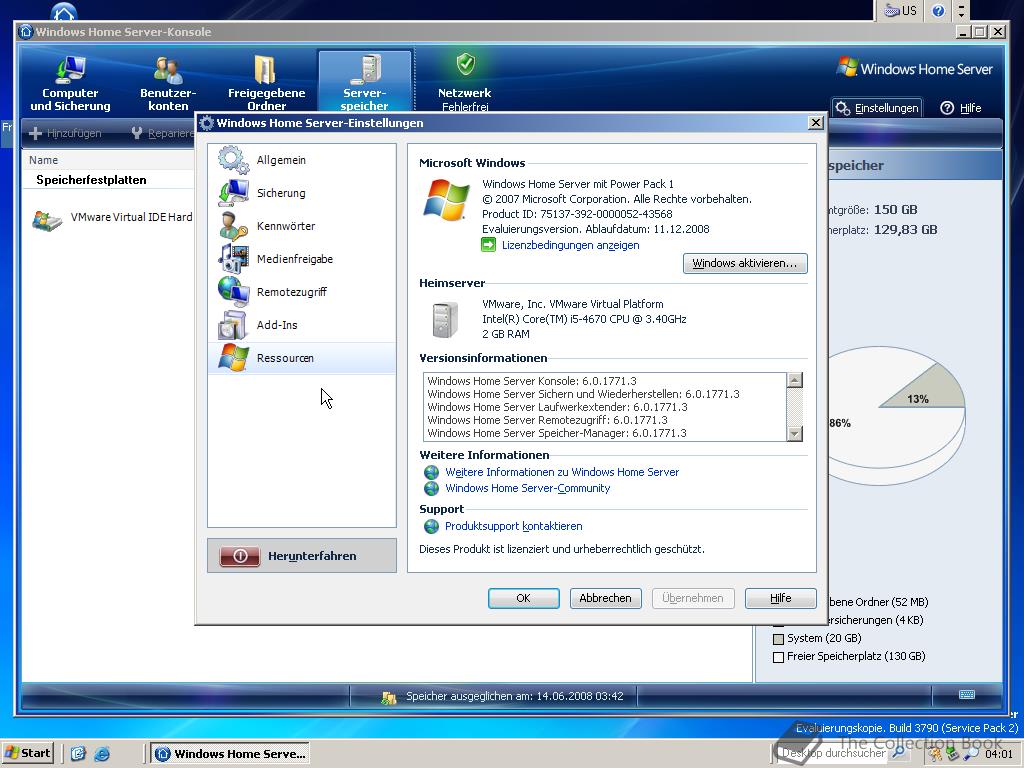Image resolution: width=1024 pixels, height=768 pixels.
Task: Open Lizenzbedingungen anzeigen link
Action: coord(570,245)
